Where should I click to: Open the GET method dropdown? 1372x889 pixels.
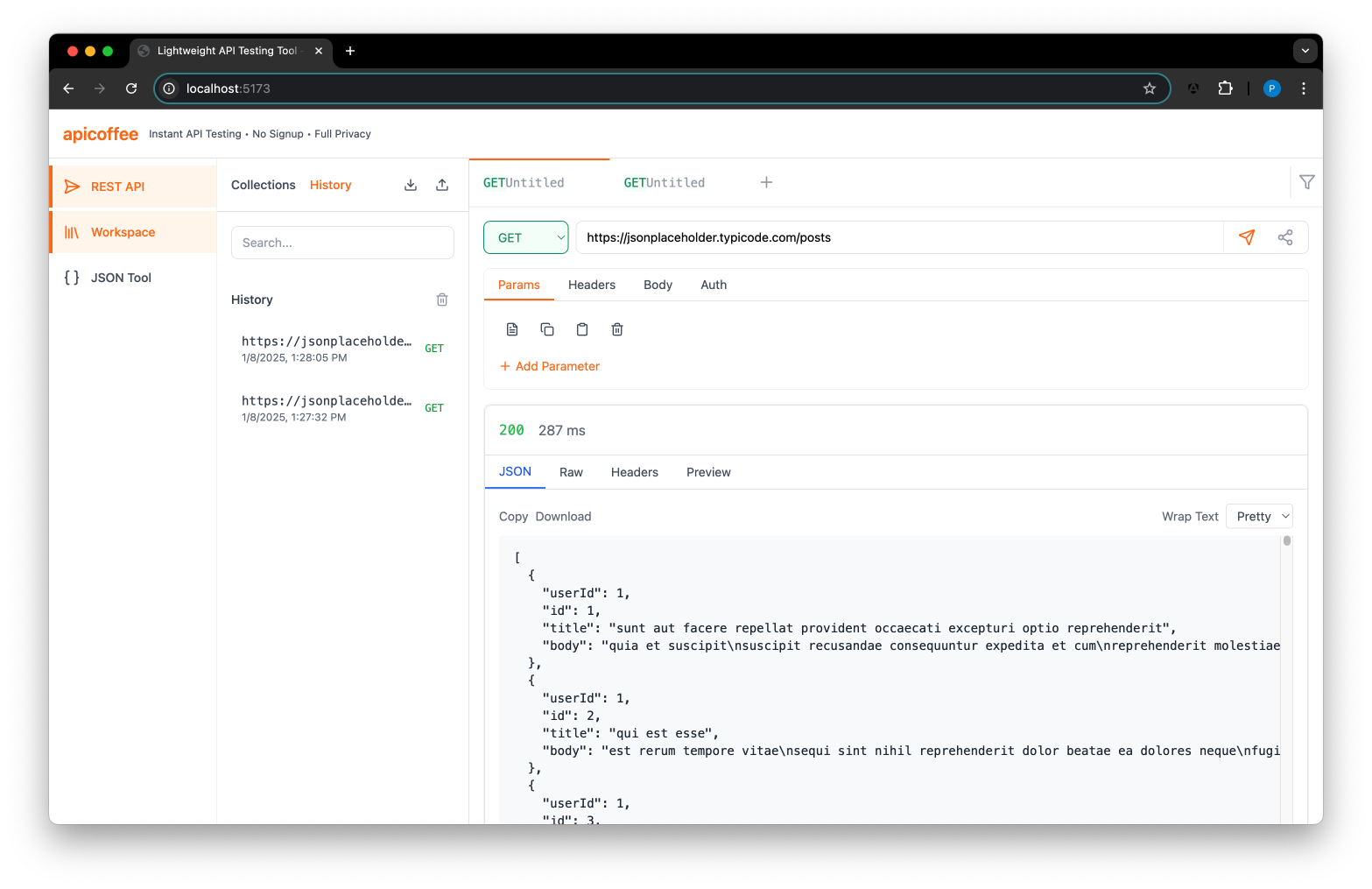pos(526,237)
